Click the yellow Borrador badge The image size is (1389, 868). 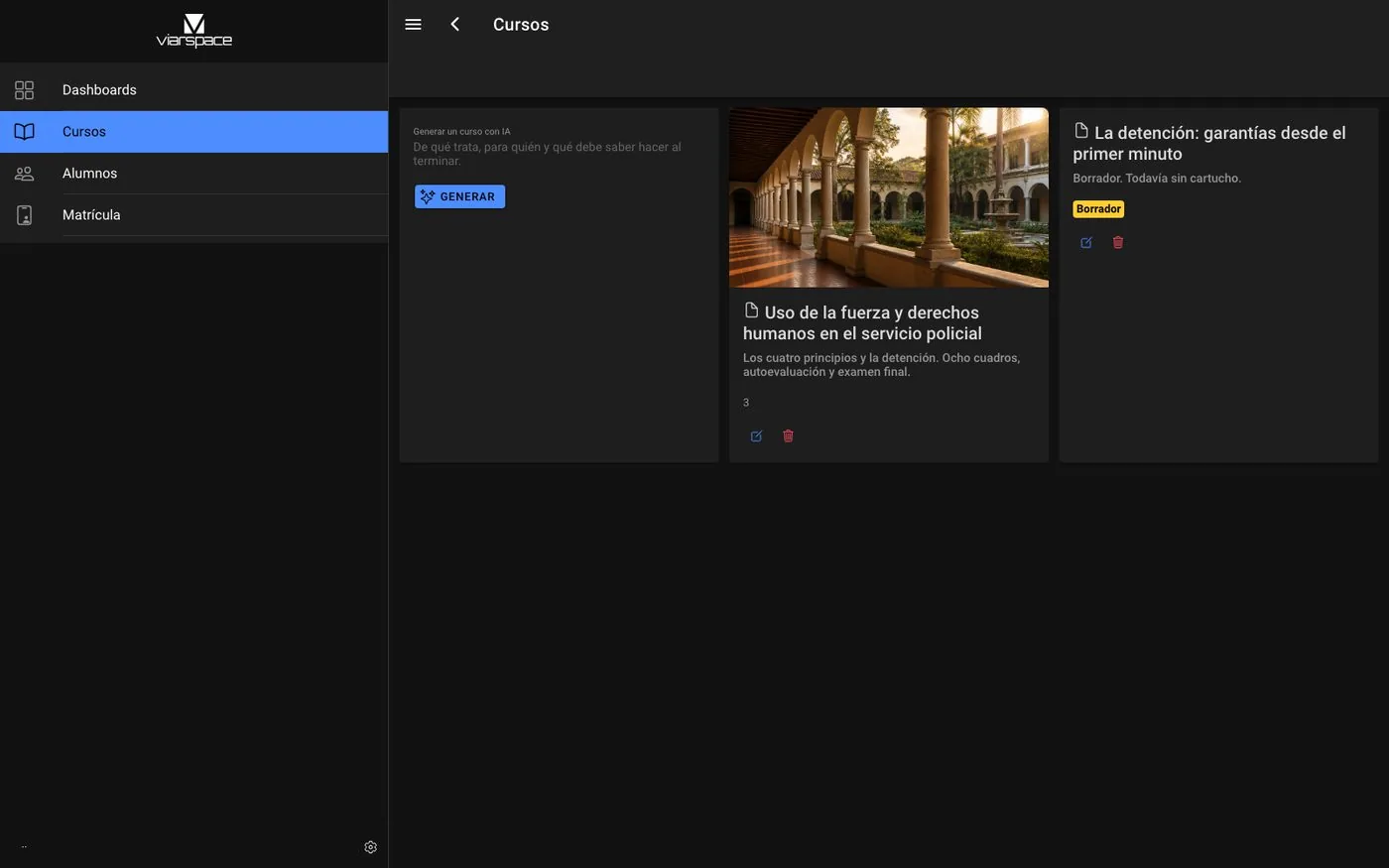coord(1098,209)
